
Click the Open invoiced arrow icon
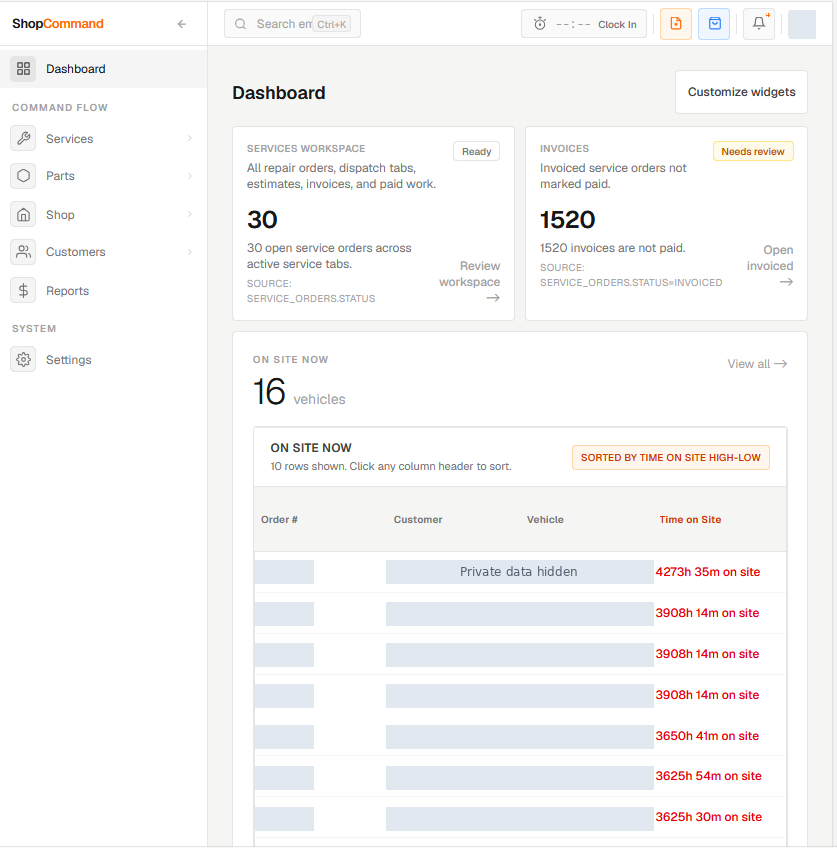click(x=787, y=282)
